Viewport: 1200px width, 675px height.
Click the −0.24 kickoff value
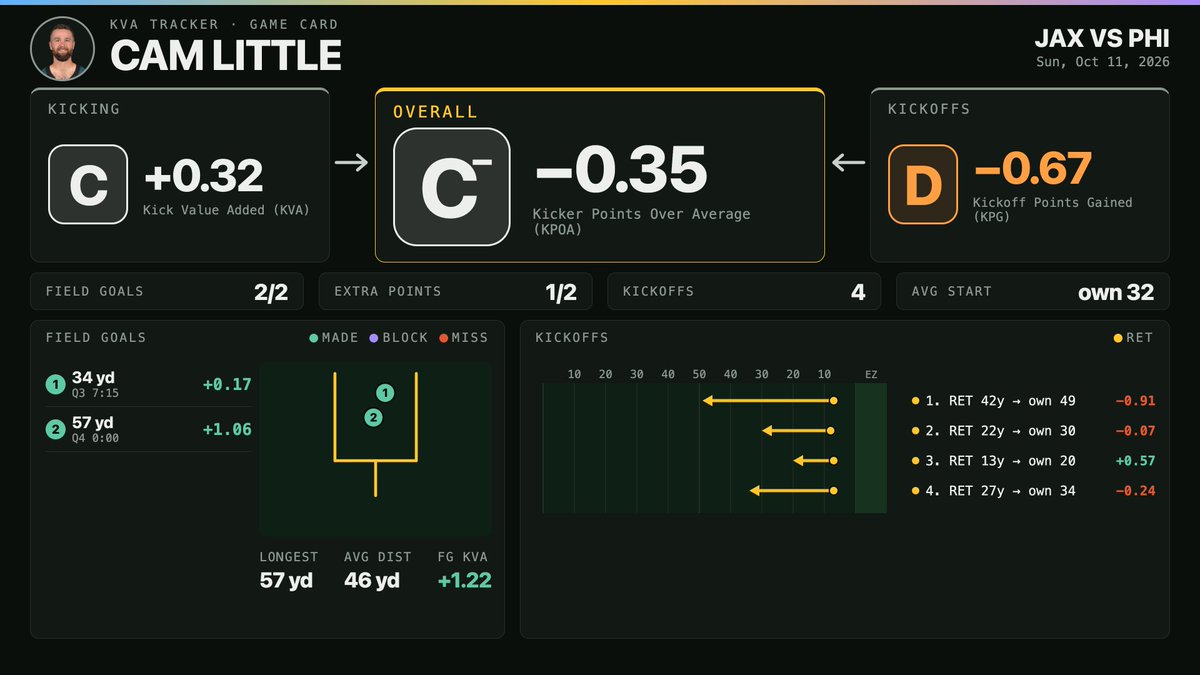(1135, 491)
